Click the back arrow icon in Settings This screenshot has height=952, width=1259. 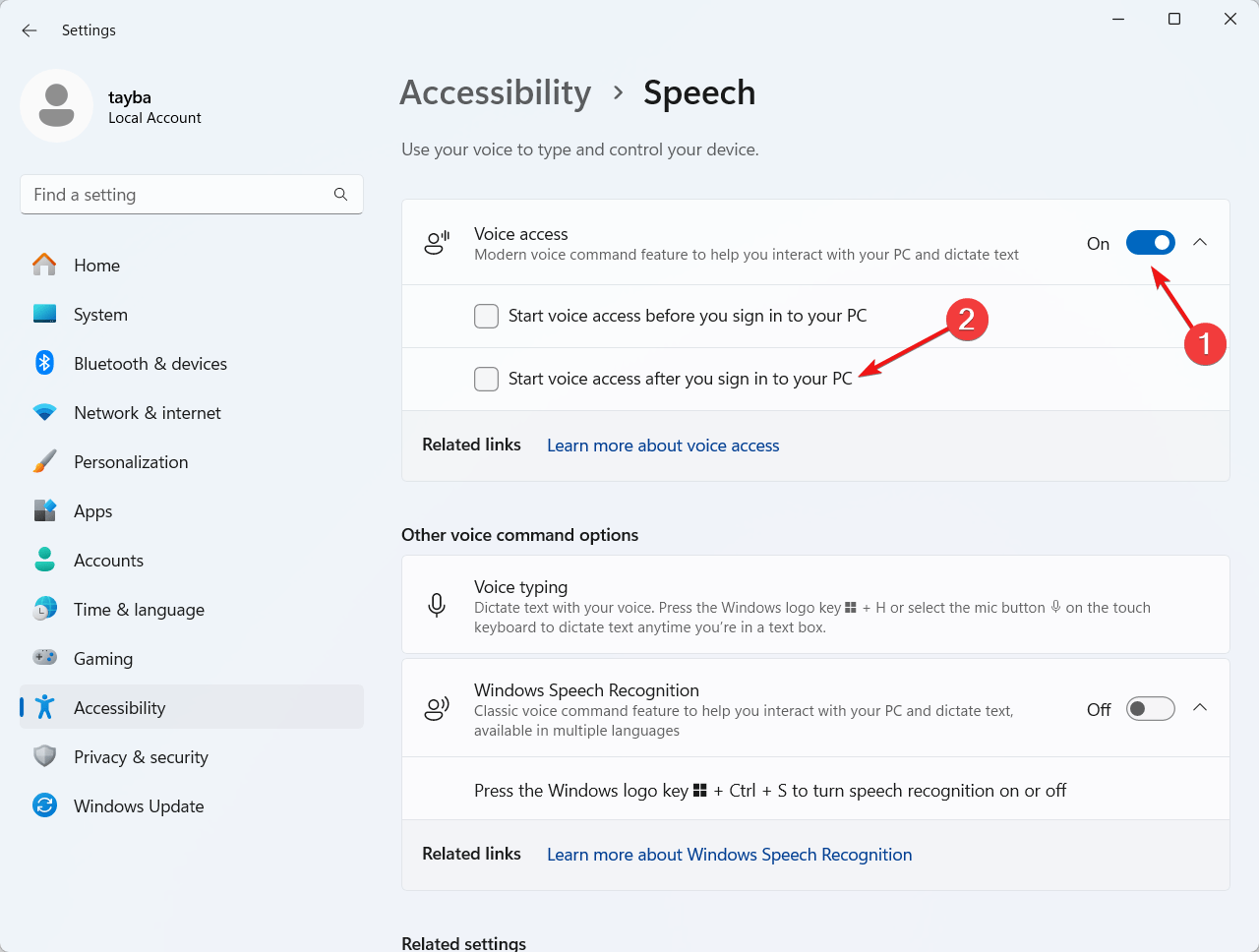coord(30,30)
